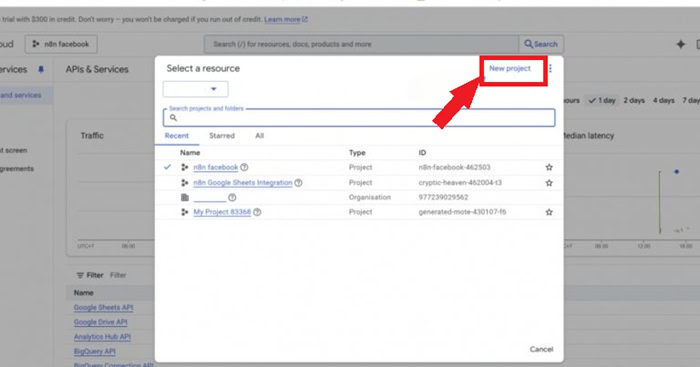
Task: Click the organisation building icon
Action: (185, 197)
